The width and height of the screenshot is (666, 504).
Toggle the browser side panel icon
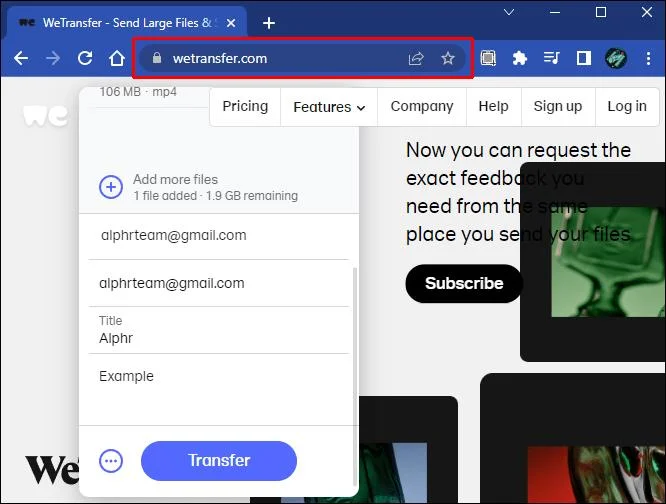pos(584,58)
